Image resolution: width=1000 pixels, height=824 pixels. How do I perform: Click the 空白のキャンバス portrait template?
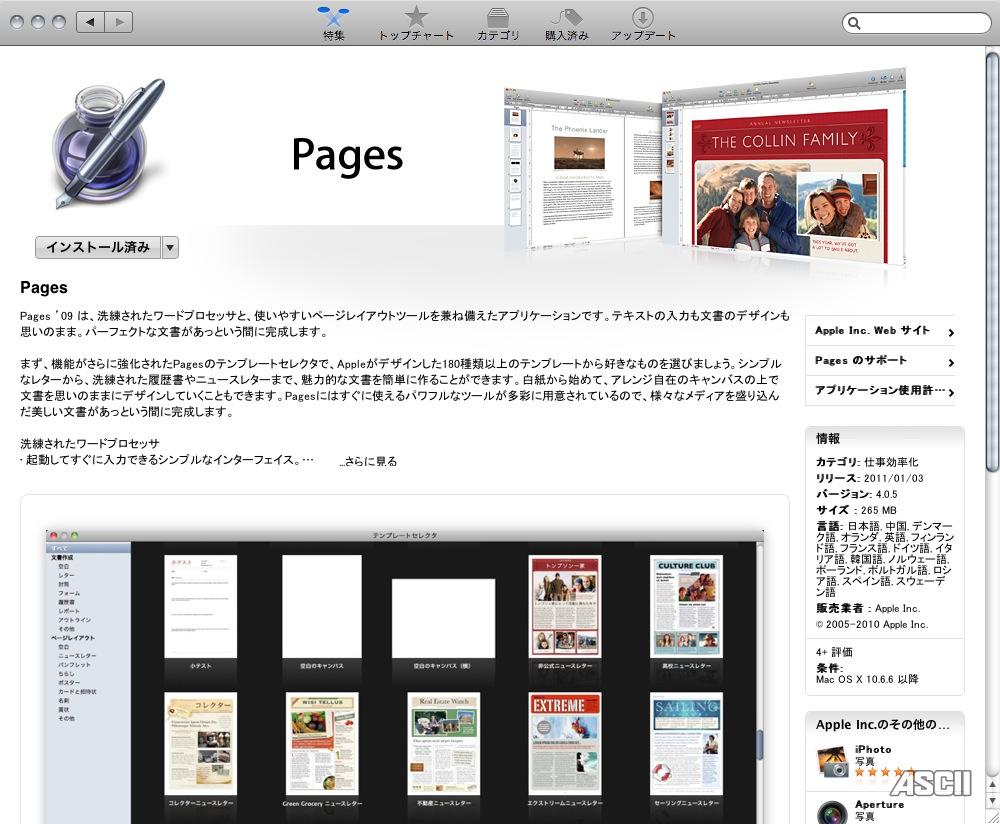(x=322, y=607)
